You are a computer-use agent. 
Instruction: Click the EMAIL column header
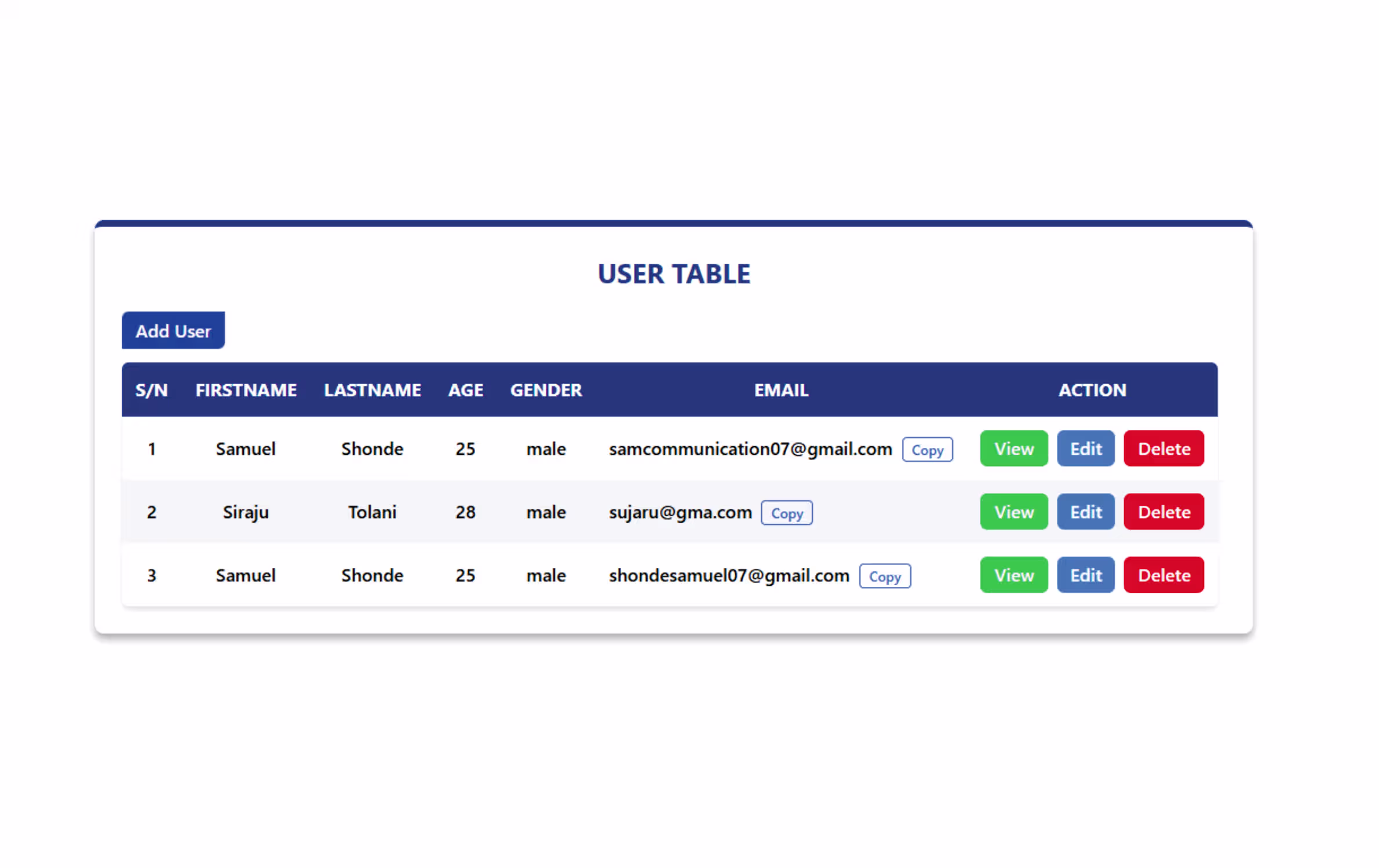[x=781, y=390]
